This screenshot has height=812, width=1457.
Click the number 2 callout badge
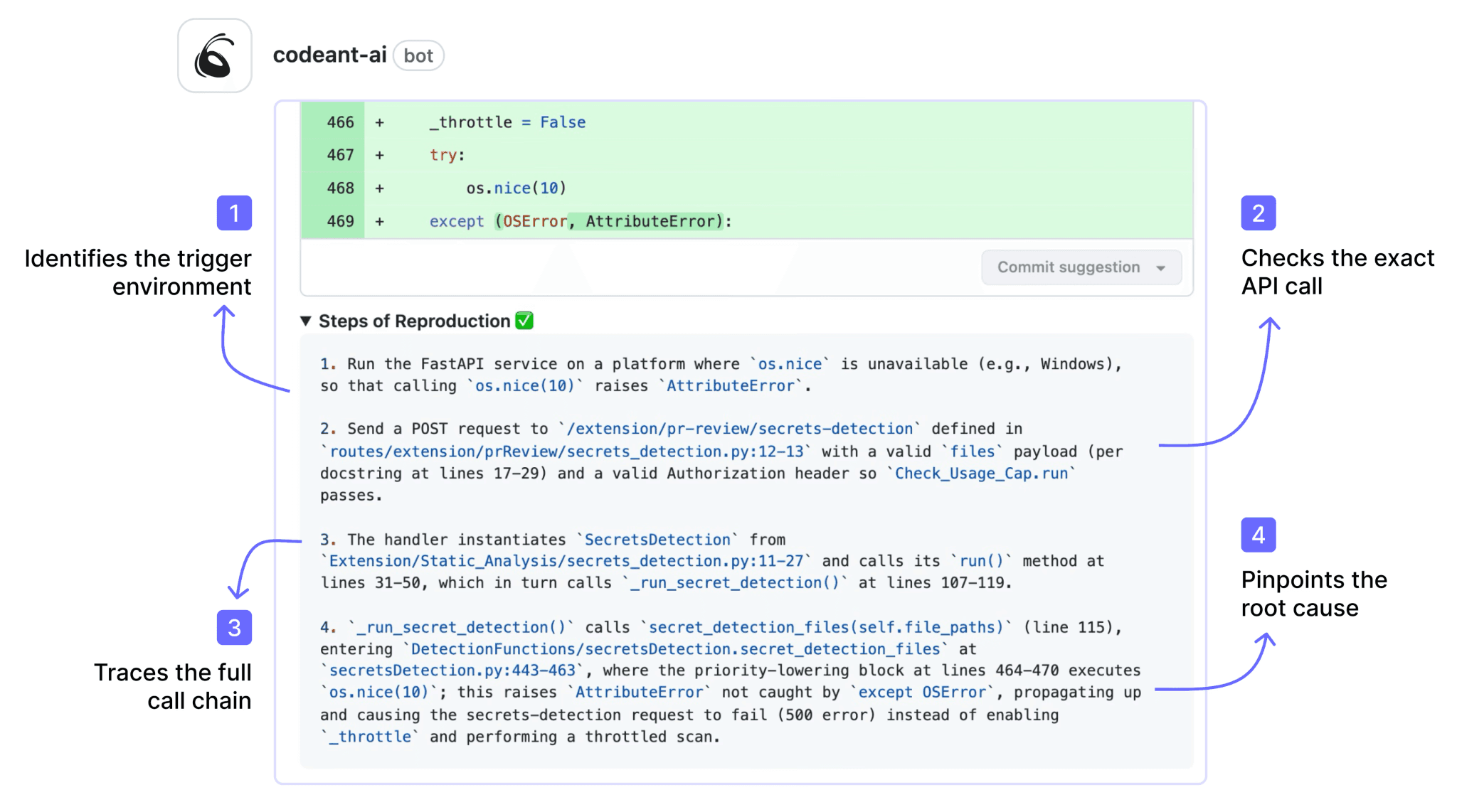pos(1258,213)
